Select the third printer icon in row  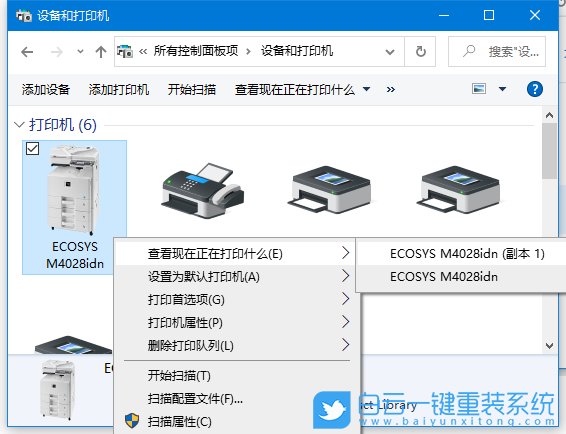click(x=330, y=189)
